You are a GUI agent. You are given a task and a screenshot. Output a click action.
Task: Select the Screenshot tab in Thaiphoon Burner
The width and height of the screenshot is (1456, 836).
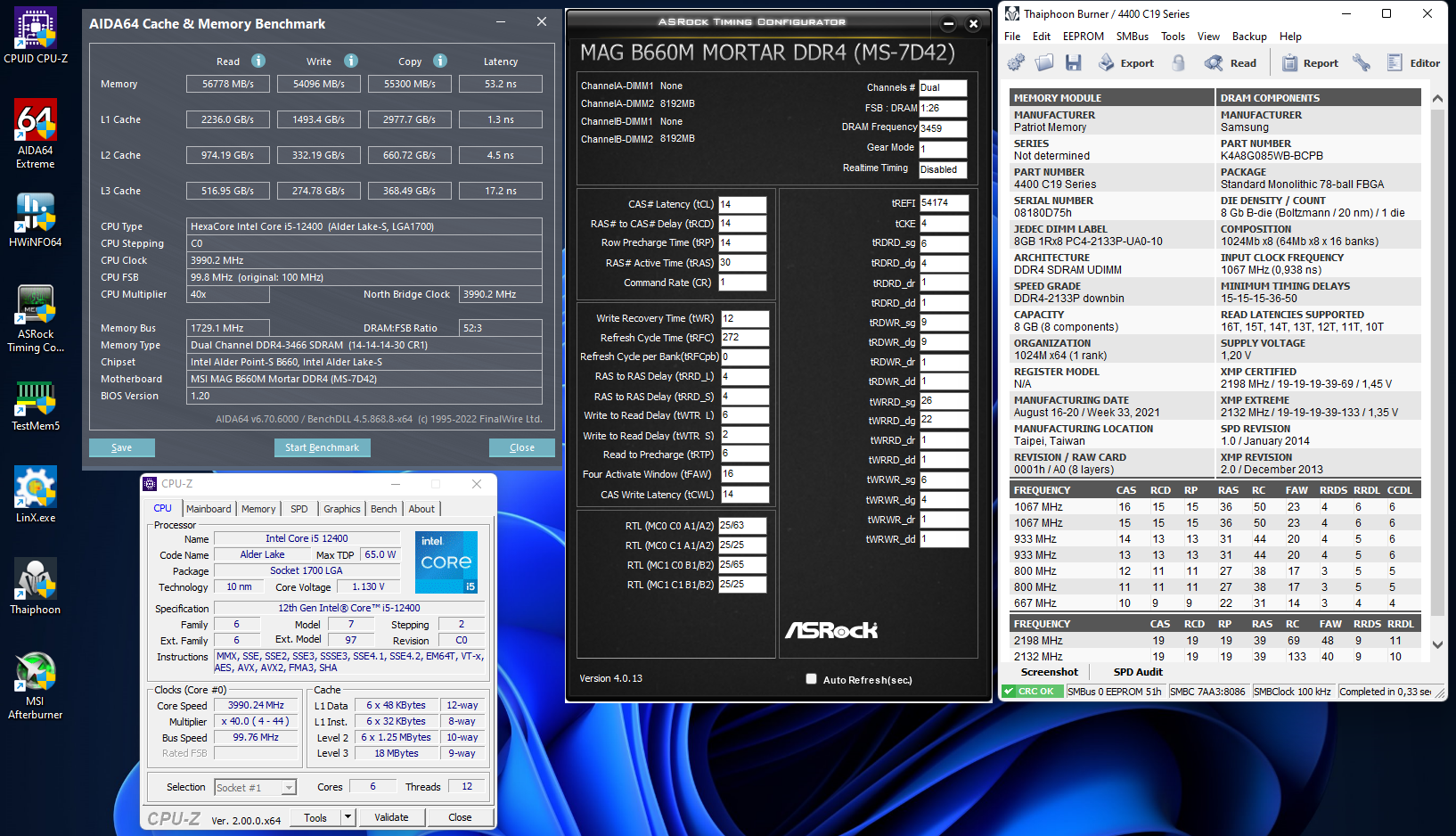click(x=1049, y=672)
